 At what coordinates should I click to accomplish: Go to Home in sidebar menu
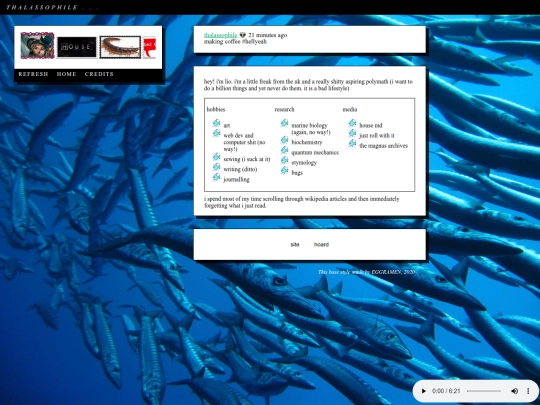click(x=66, y=74)
